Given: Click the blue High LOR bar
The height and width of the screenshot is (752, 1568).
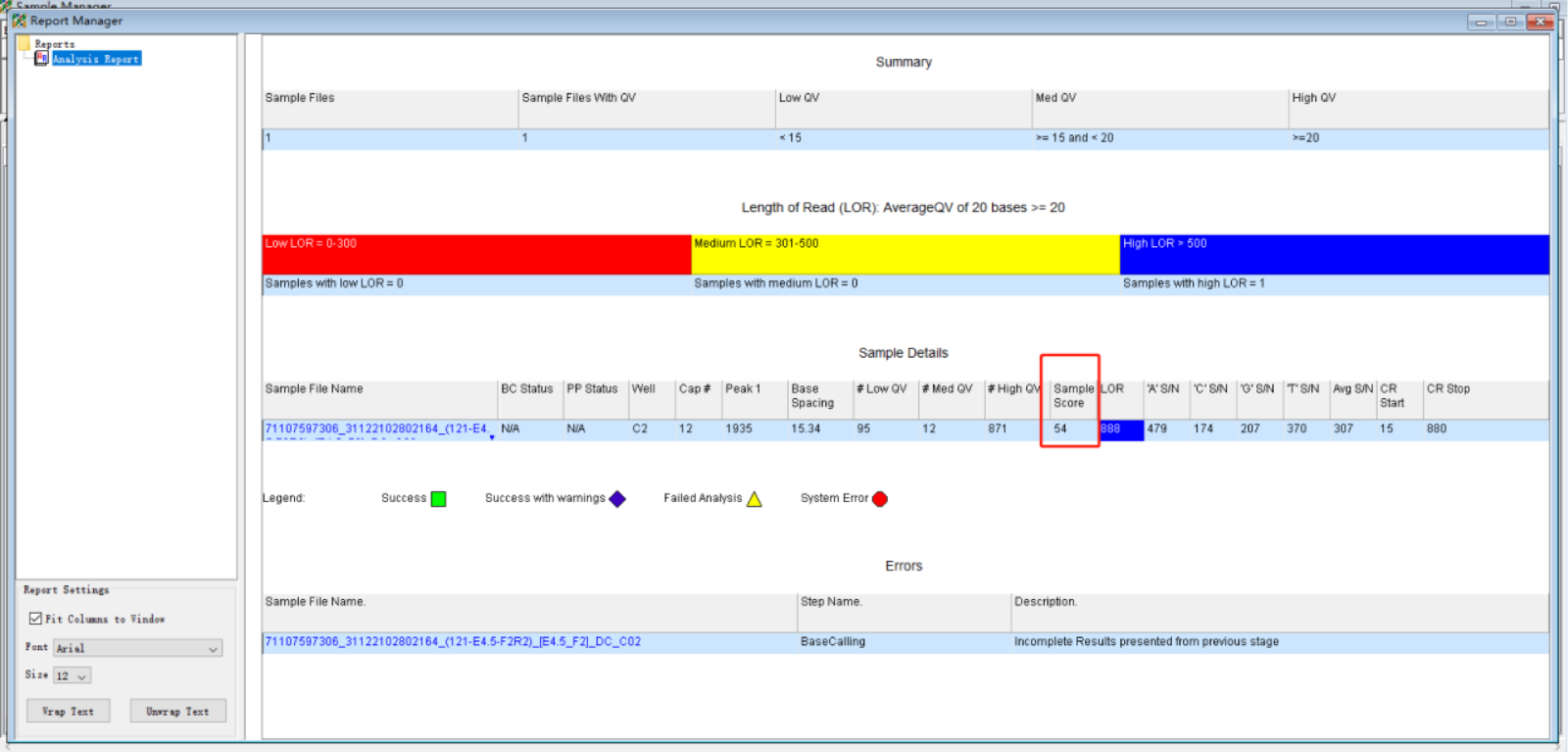Looking at the screenshot, I should pyautogui.click(x=1335, y=255).
